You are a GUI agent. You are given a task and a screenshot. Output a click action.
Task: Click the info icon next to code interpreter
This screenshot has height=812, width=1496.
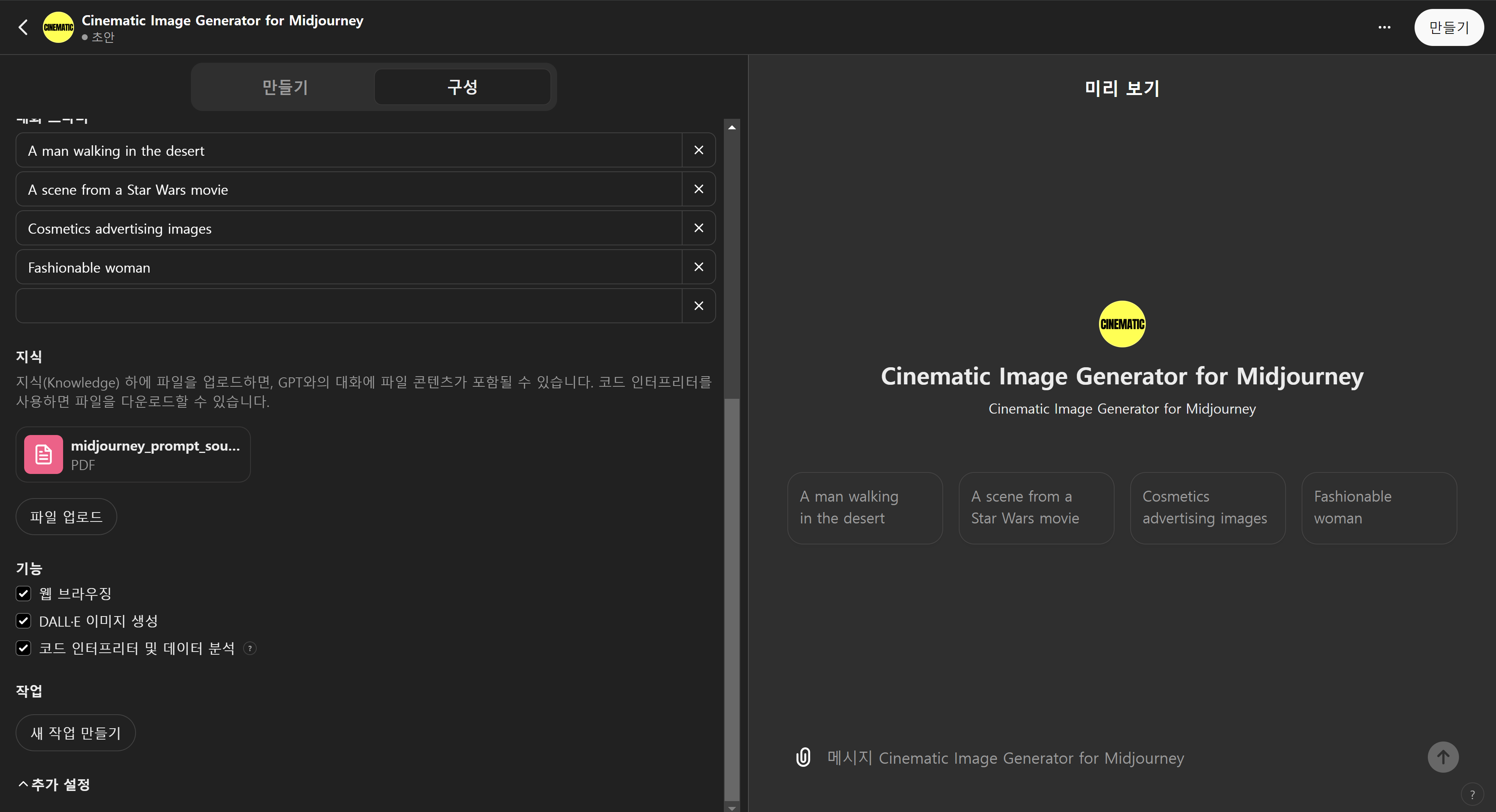pos(250,648)
